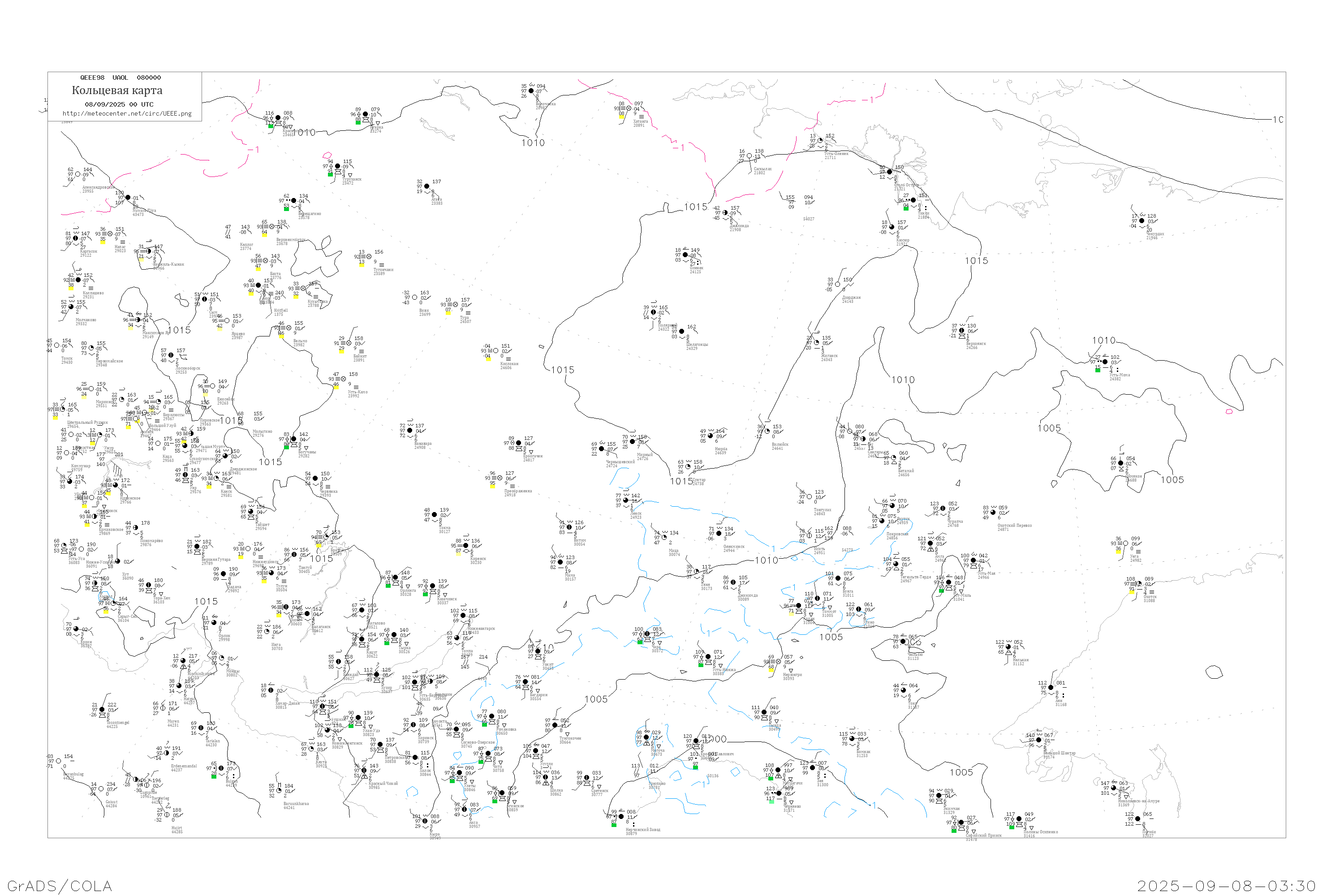Open the meteocenter.net UEEE.png URL
1344x896 pixels.
point(127,114)
